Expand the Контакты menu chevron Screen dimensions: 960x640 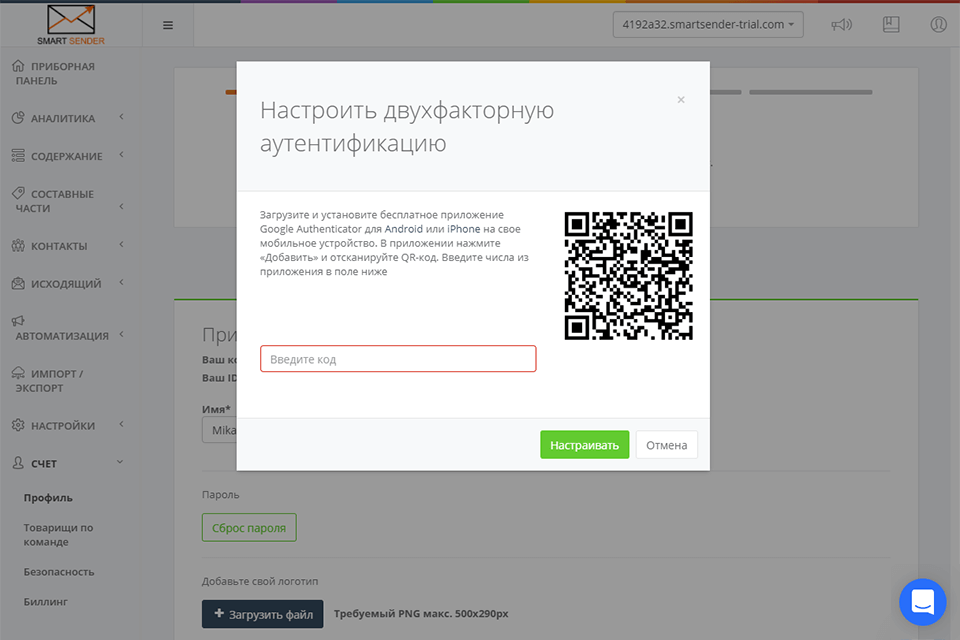(121, 244)
